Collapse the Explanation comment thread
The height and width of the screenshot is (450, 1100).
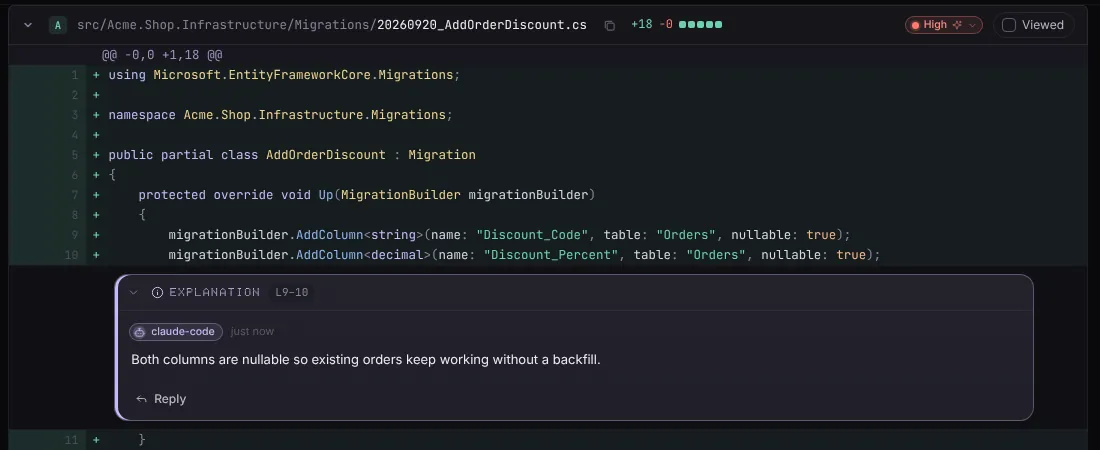pyautogui.click(x=134, y=292)
